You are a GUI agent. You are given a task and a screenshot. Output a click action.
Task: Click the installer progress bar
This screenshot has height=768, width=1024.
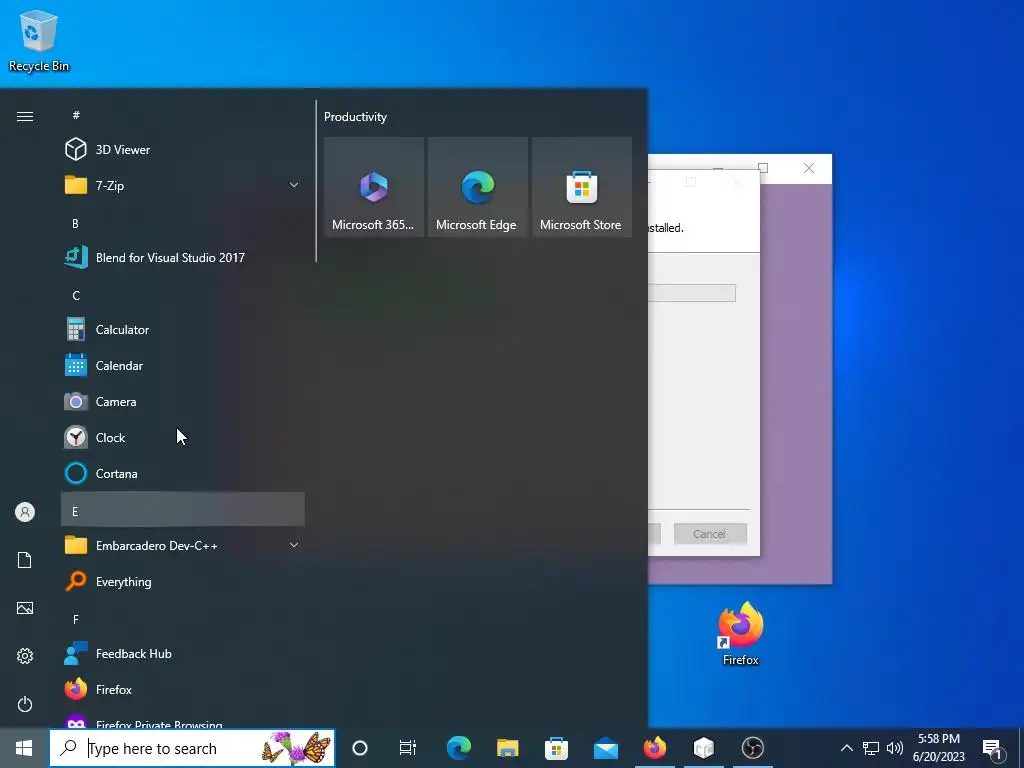(x=692, y=293)
